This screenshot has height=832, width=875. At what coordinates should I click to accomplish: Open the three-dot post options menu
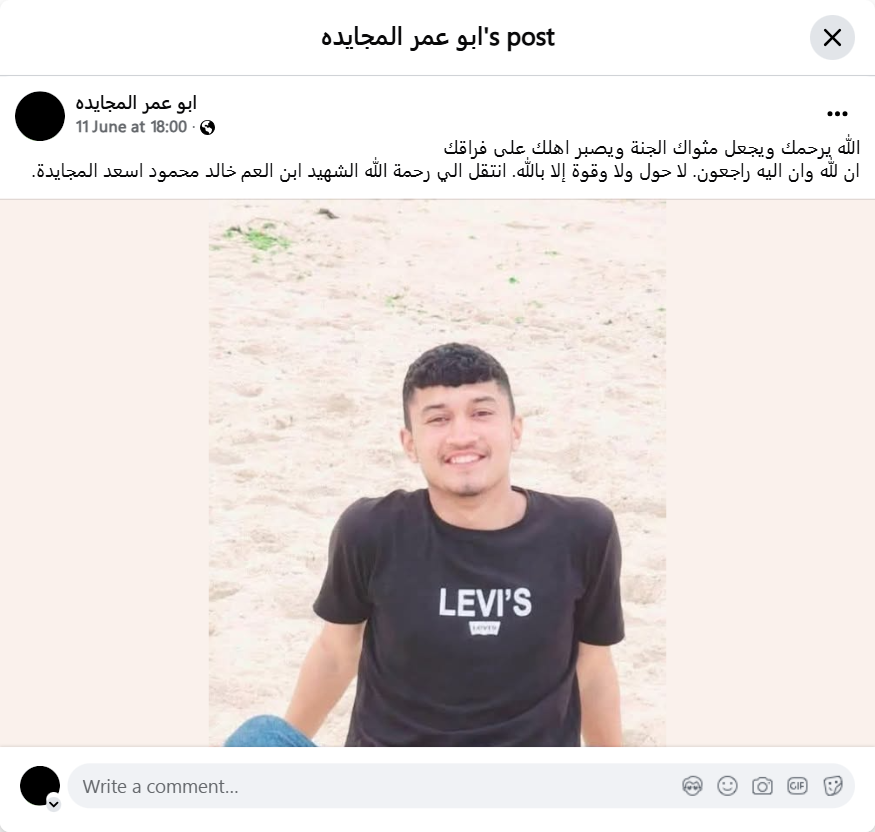tap(837, 114)
